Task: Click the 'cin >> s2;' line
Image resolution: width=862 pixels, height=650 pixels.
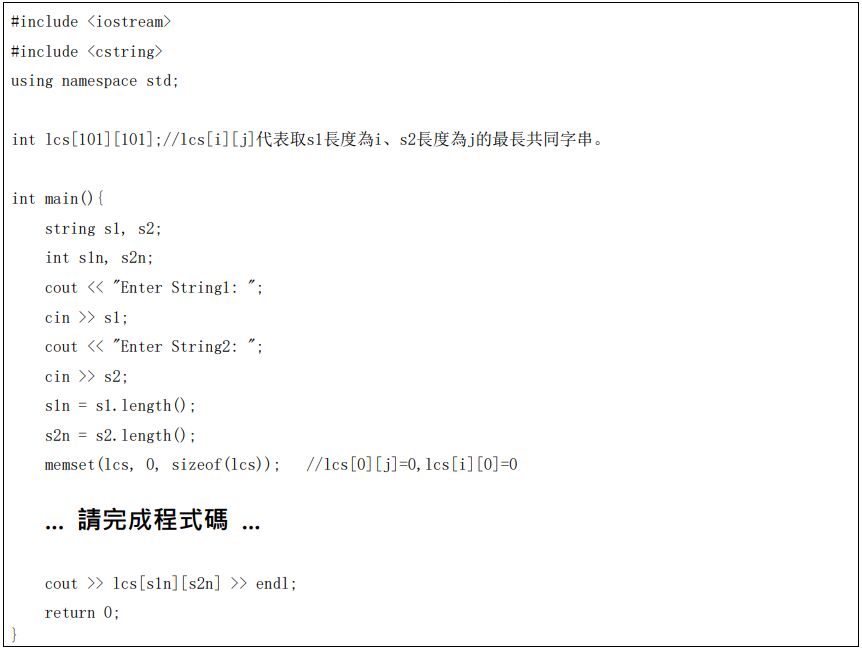Action: tap(87, 377)
